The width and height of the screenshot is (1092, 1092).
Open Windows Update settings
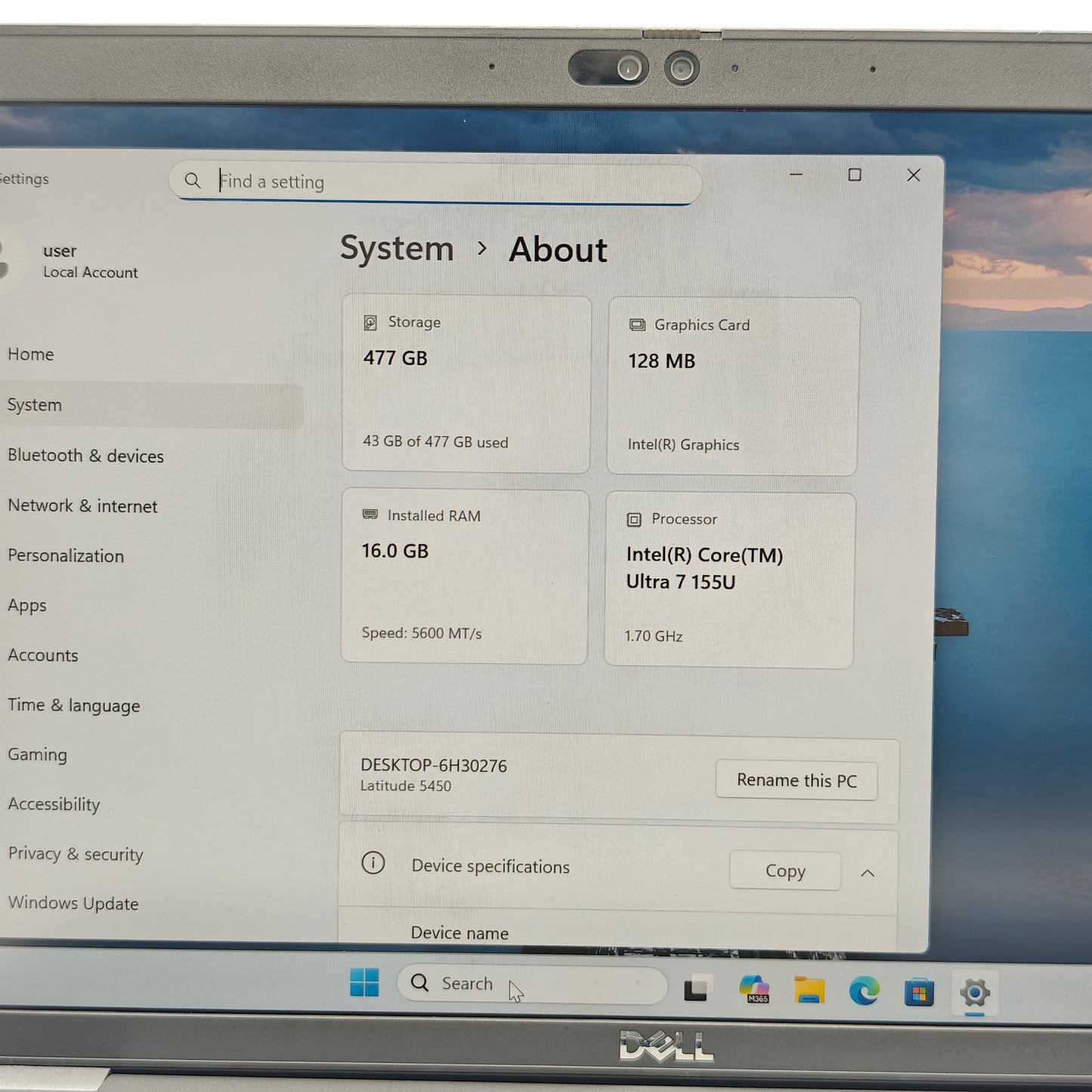(73, 903)
